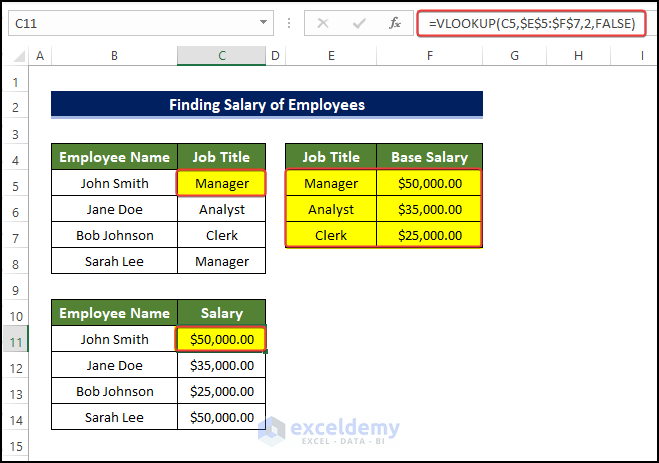Screen dimensions: 659x463
Task: Click the 'Base Salary' header cell
Action: (x=430, y=157)
